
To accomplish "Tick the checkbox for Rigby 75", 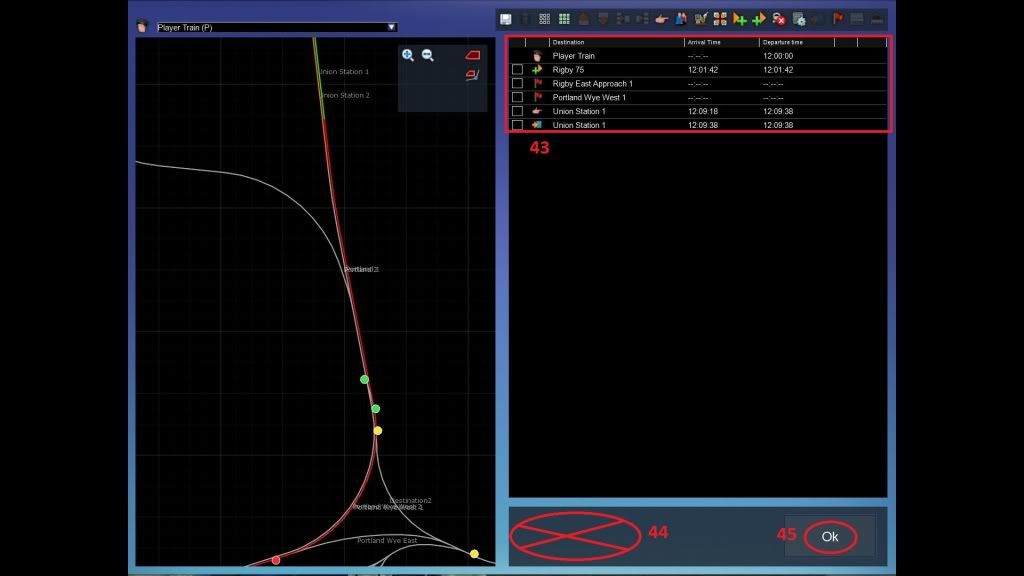I will point(517,69).
